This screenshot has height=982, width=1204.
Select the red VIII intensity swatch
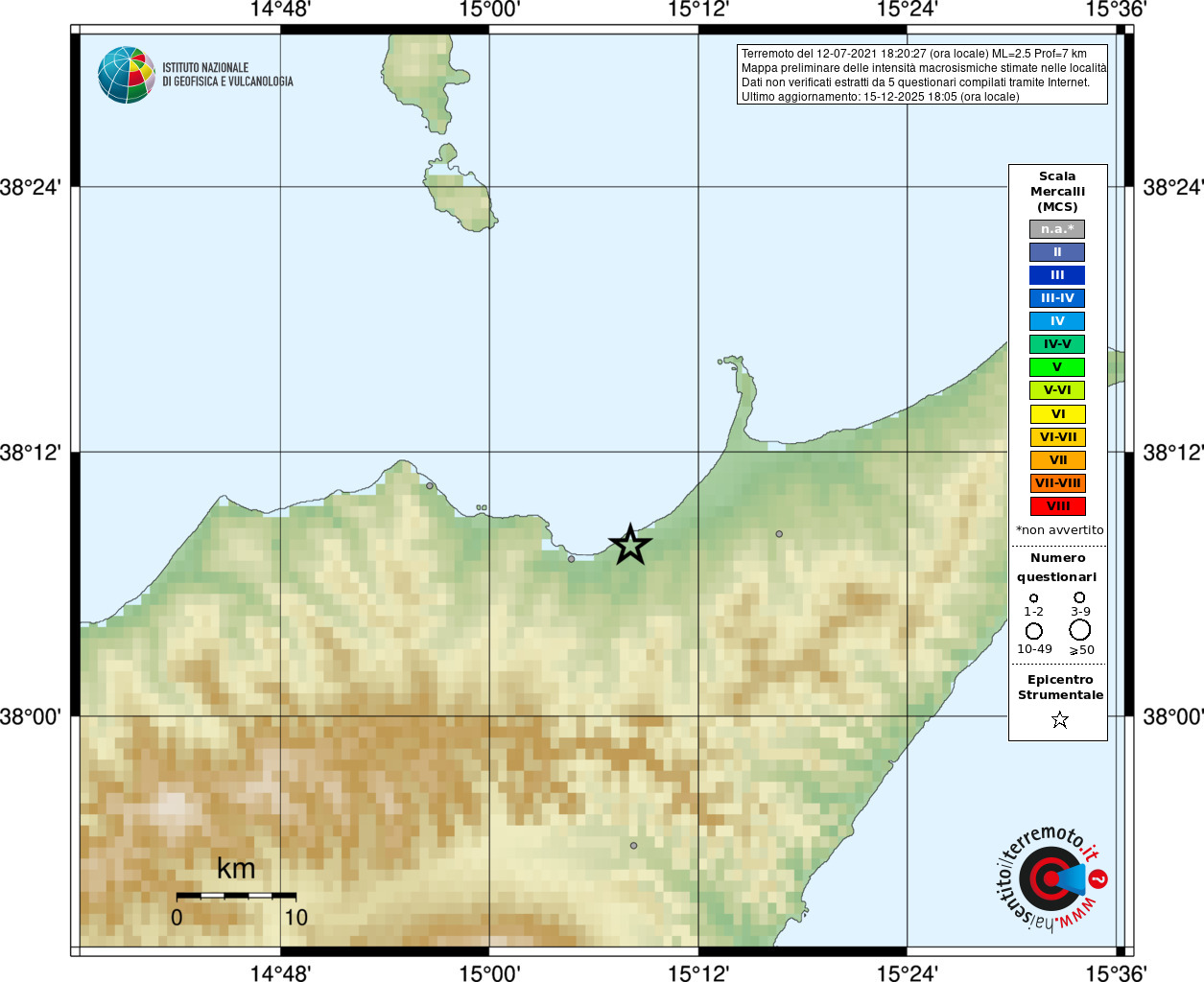click(x=1057, y=506)
